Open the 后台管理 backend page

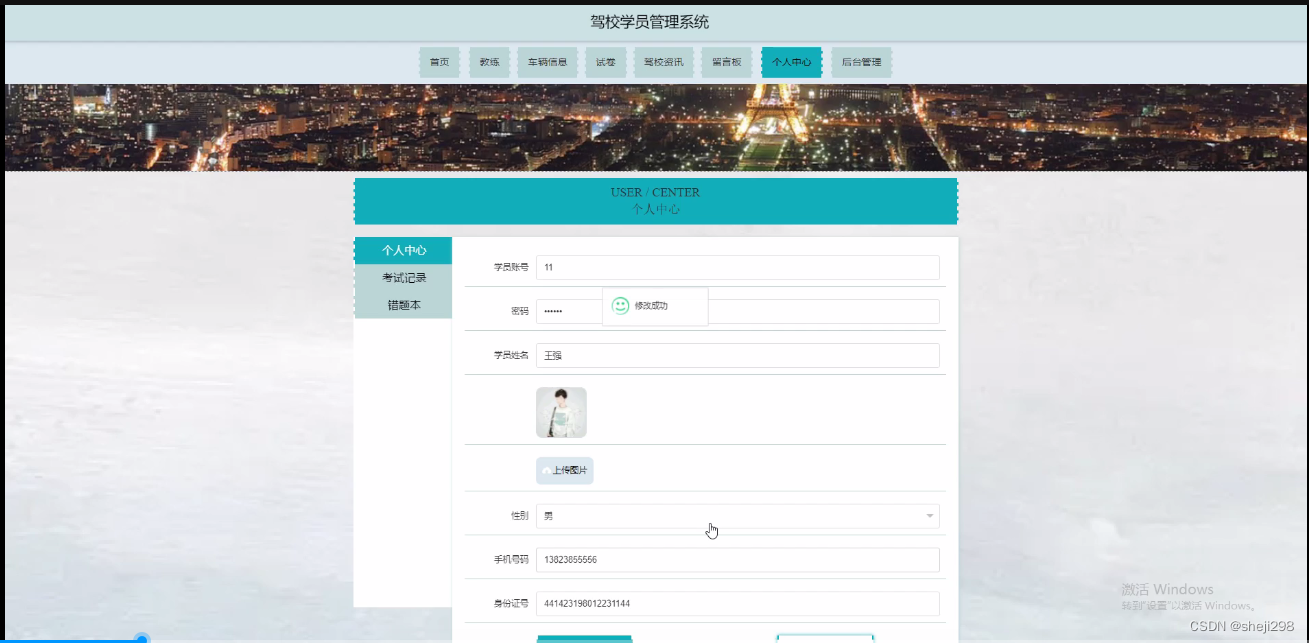pos(861,61)
